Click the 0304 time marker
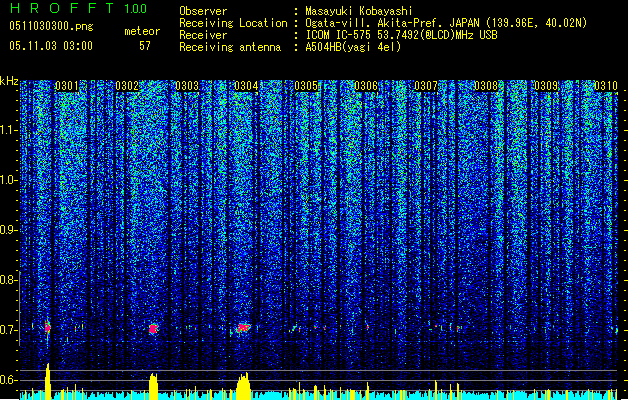This screenshot has width=629, height=400. (x=246, y=86)
